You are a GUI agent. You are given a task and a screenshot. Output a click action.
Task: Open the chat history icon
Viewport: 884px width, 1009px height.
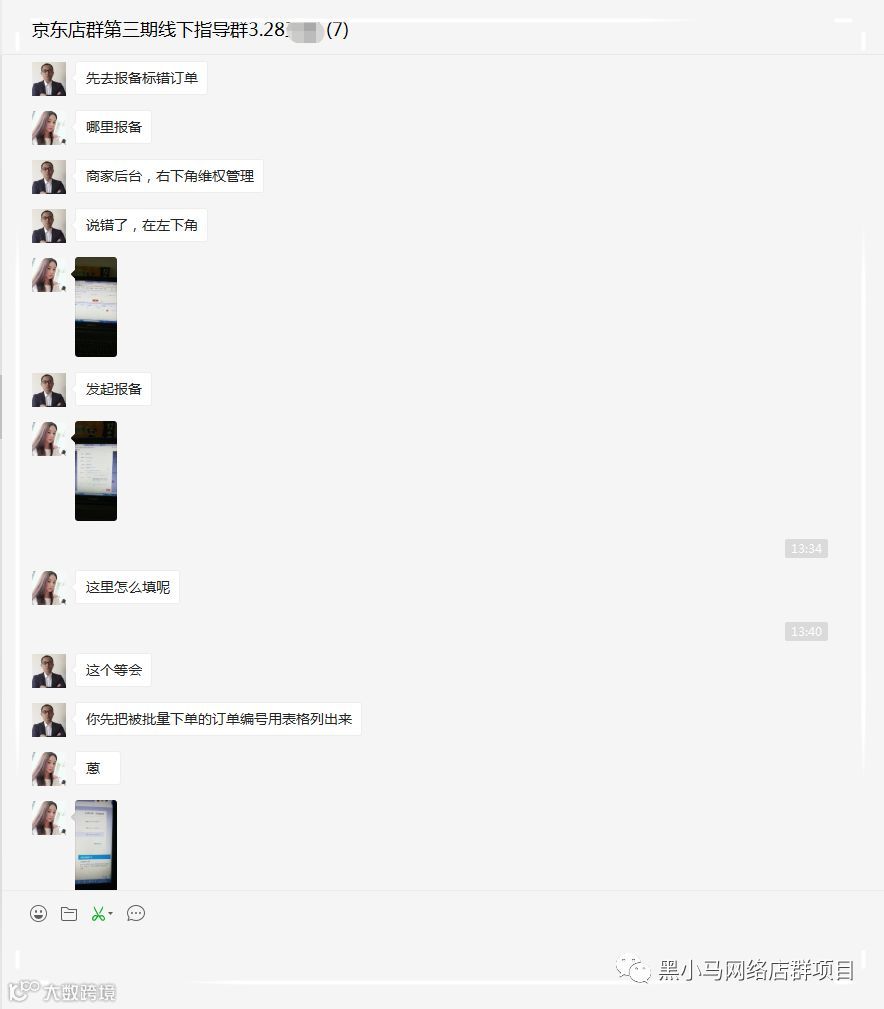coord(136,913)
